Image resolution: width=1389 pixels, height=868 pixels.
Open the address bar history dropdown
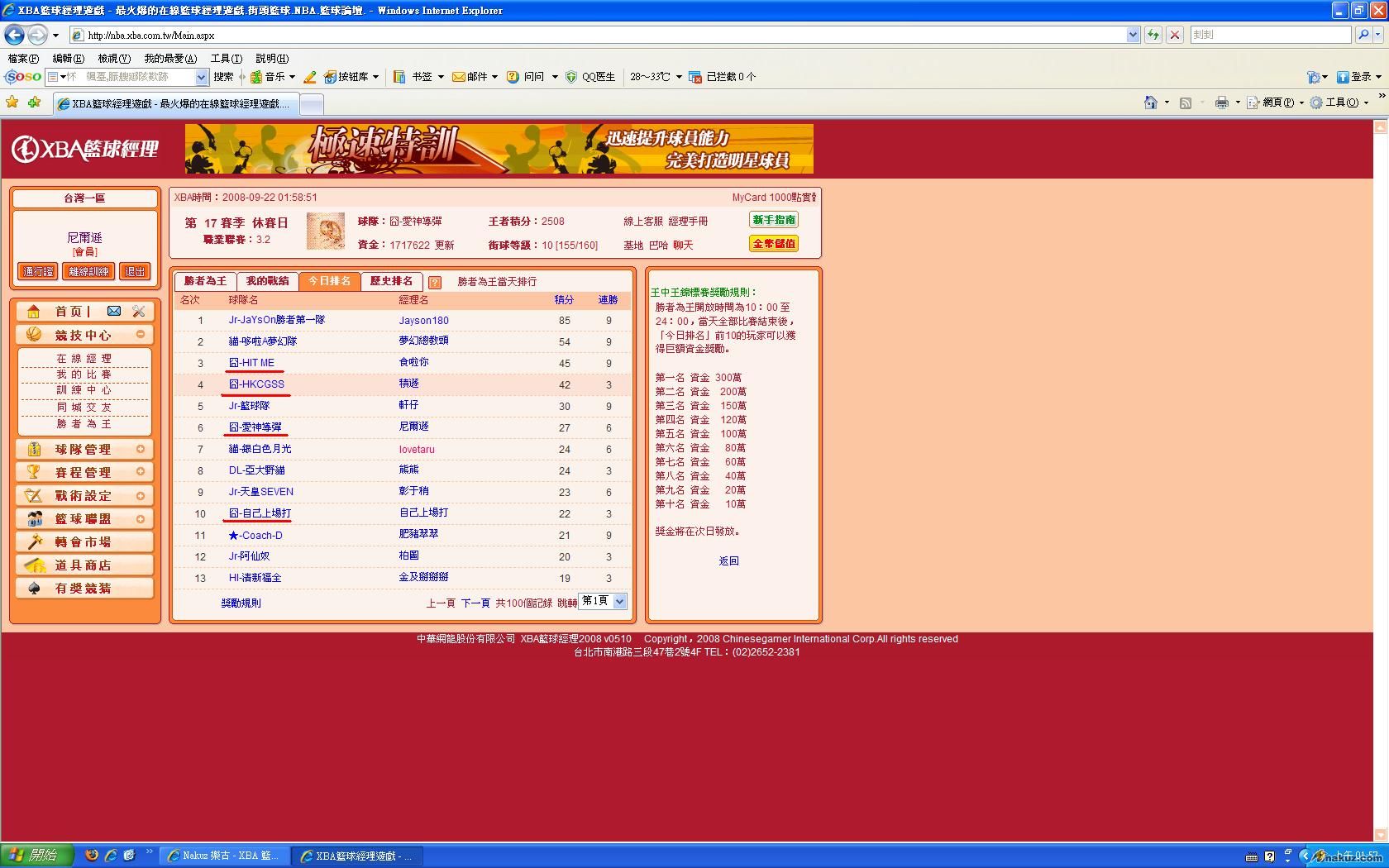point(1133,35)
